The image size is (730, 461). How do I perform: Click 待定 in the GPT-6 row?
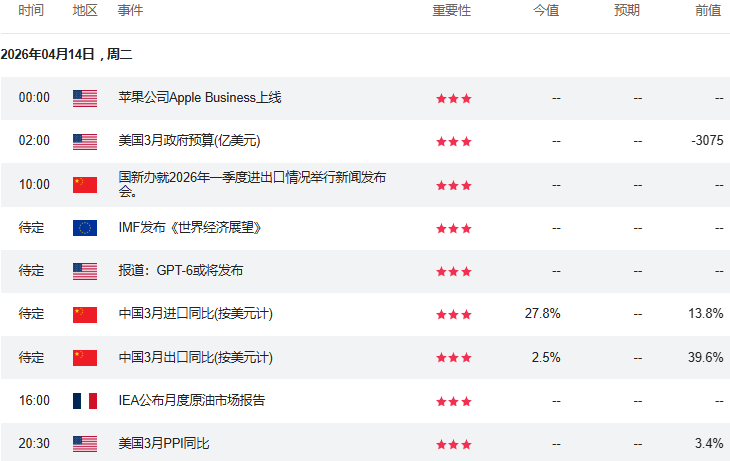point(31,270)
